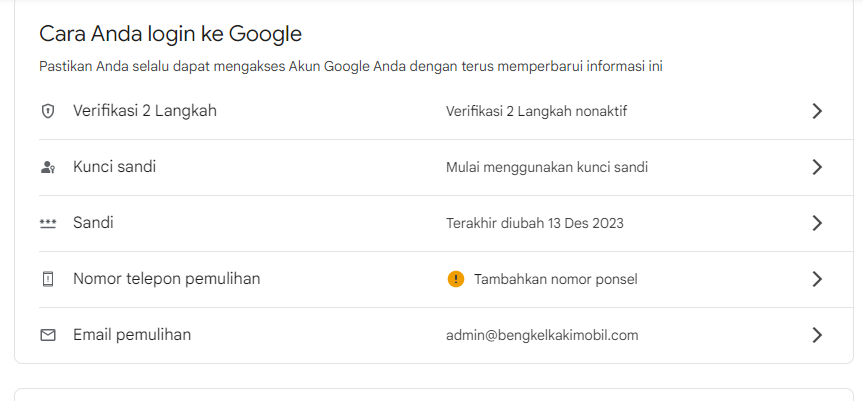Click chevron on Email pemulihan row
This screenshot has height=401, width=863.
[x=817, y=335]
